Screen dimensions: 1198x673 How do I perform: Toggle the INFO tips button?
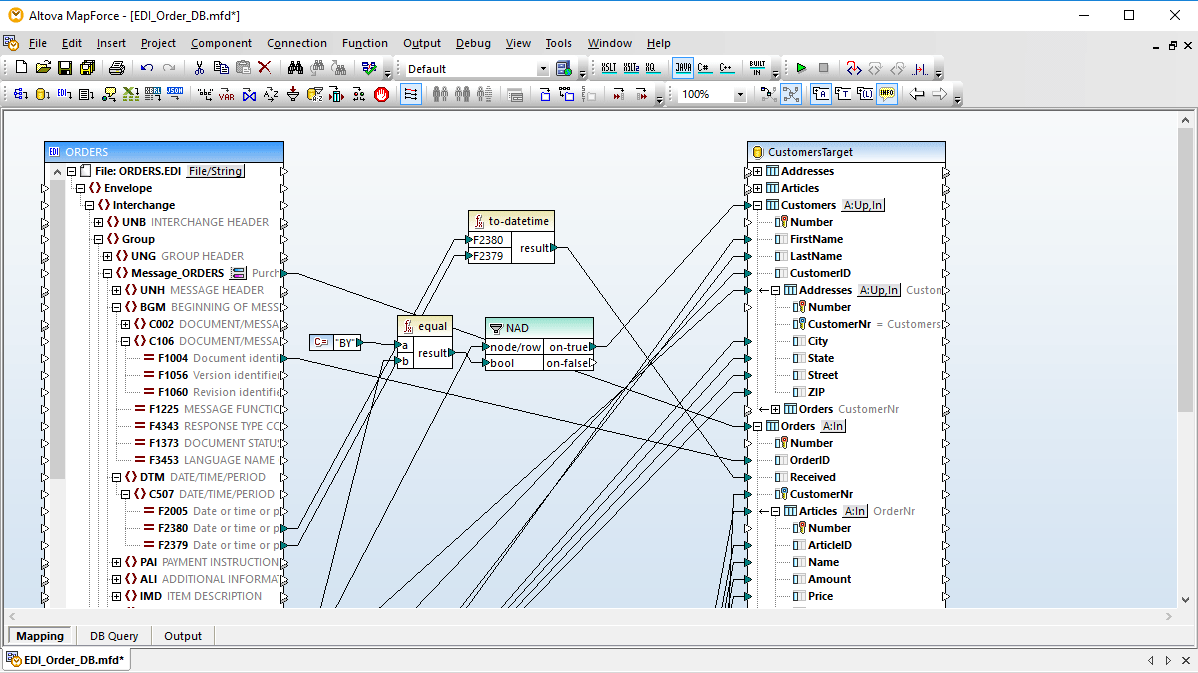(x=887, y=94)
